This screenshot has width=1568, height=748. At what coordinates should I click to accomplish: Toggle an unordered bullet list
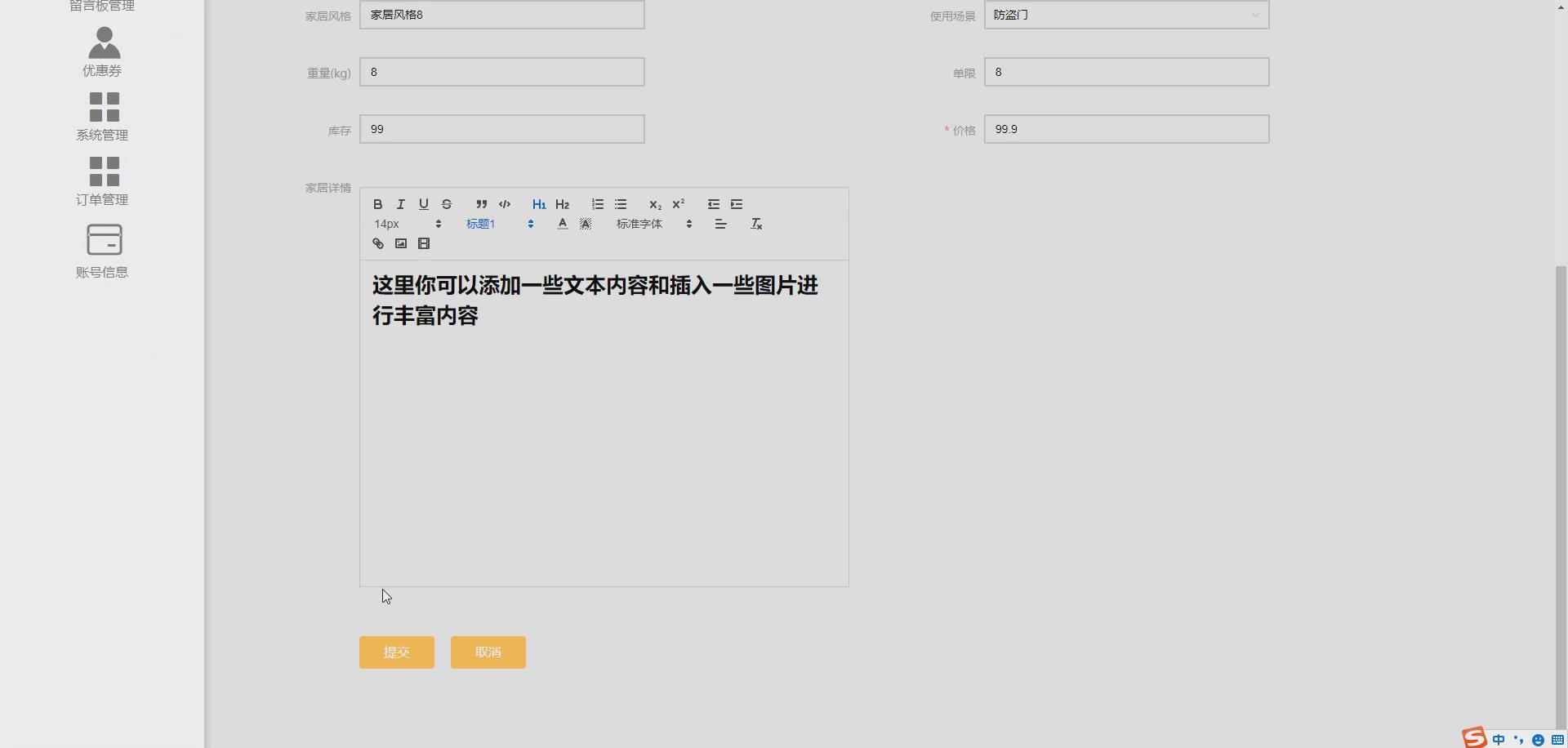pos(621,204)
